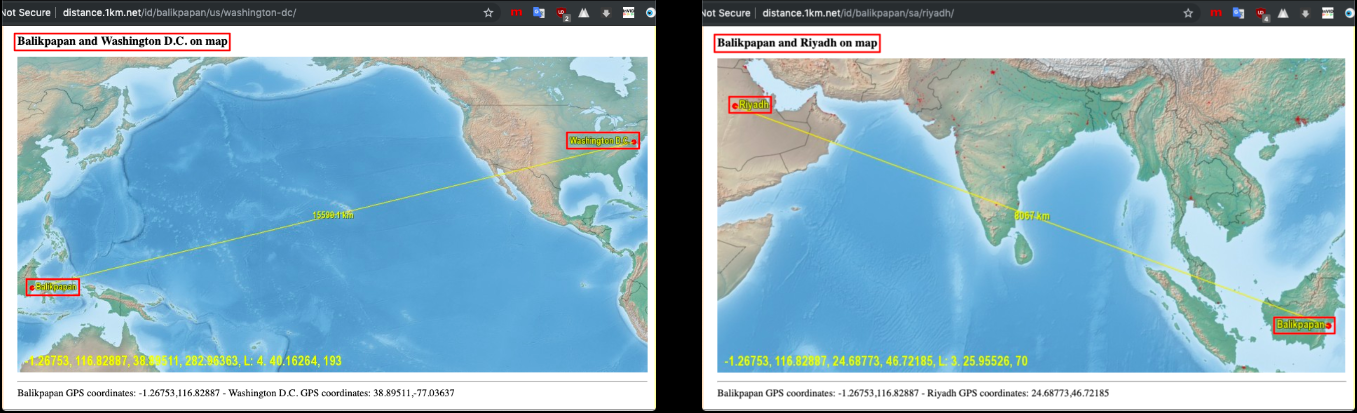Open uBlock Origin icon showing badge 2
The image size is (1357, 413).
(562, 13)
